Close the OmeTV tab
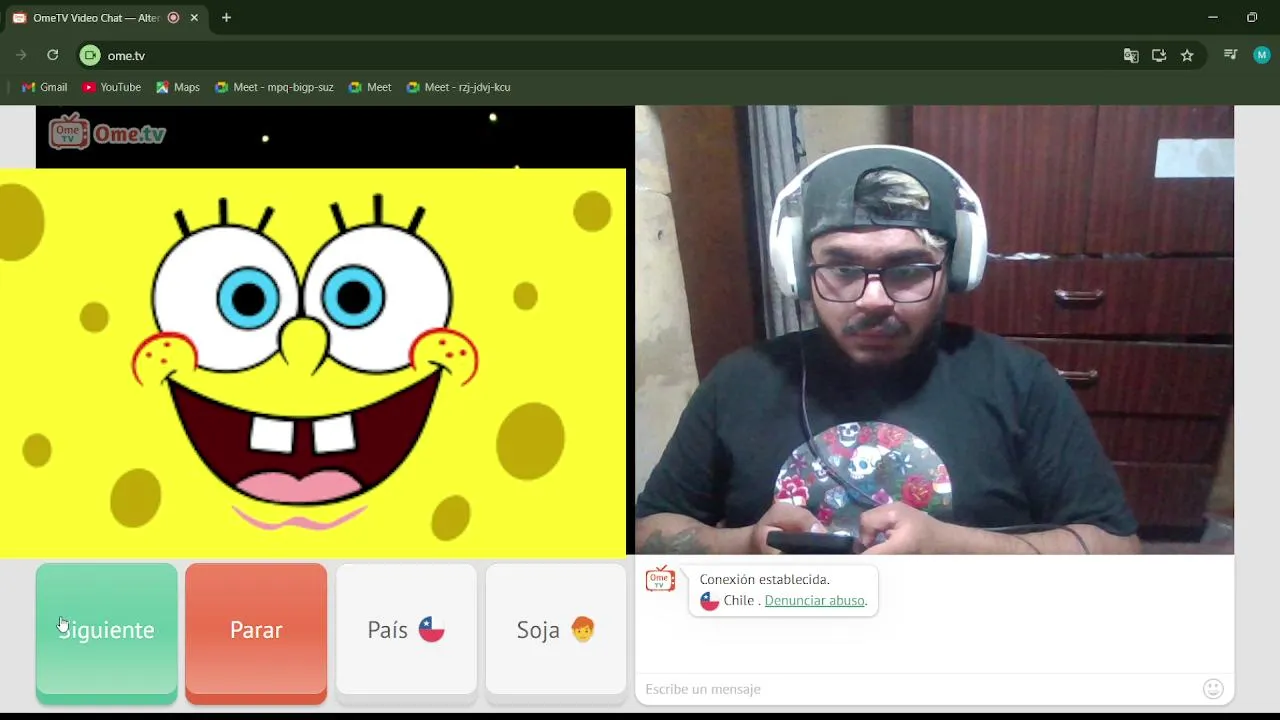The height and width of the screenshot is (720, 1280). [x=194, y=18]
